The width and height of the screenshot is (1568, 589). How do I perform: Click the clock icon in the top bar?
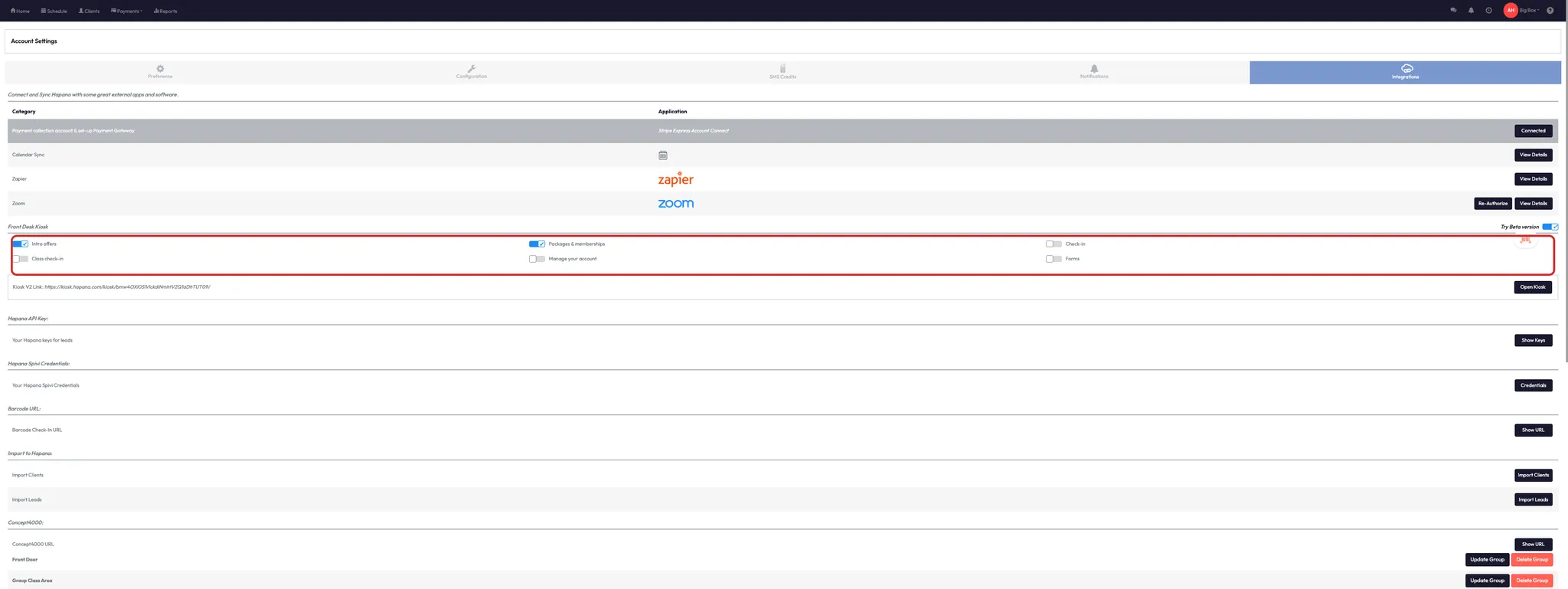click(x=1488, y=11)
